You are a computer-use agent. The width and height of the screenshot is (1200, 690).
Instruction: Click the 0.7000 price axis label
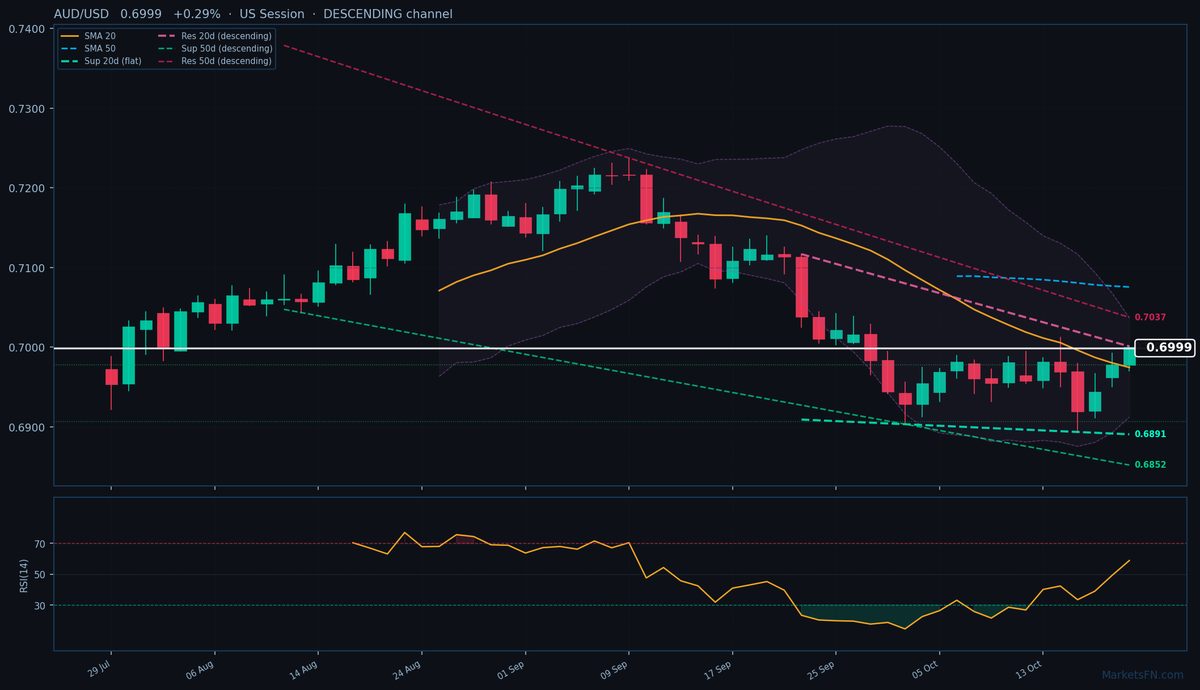coord(25,348)
